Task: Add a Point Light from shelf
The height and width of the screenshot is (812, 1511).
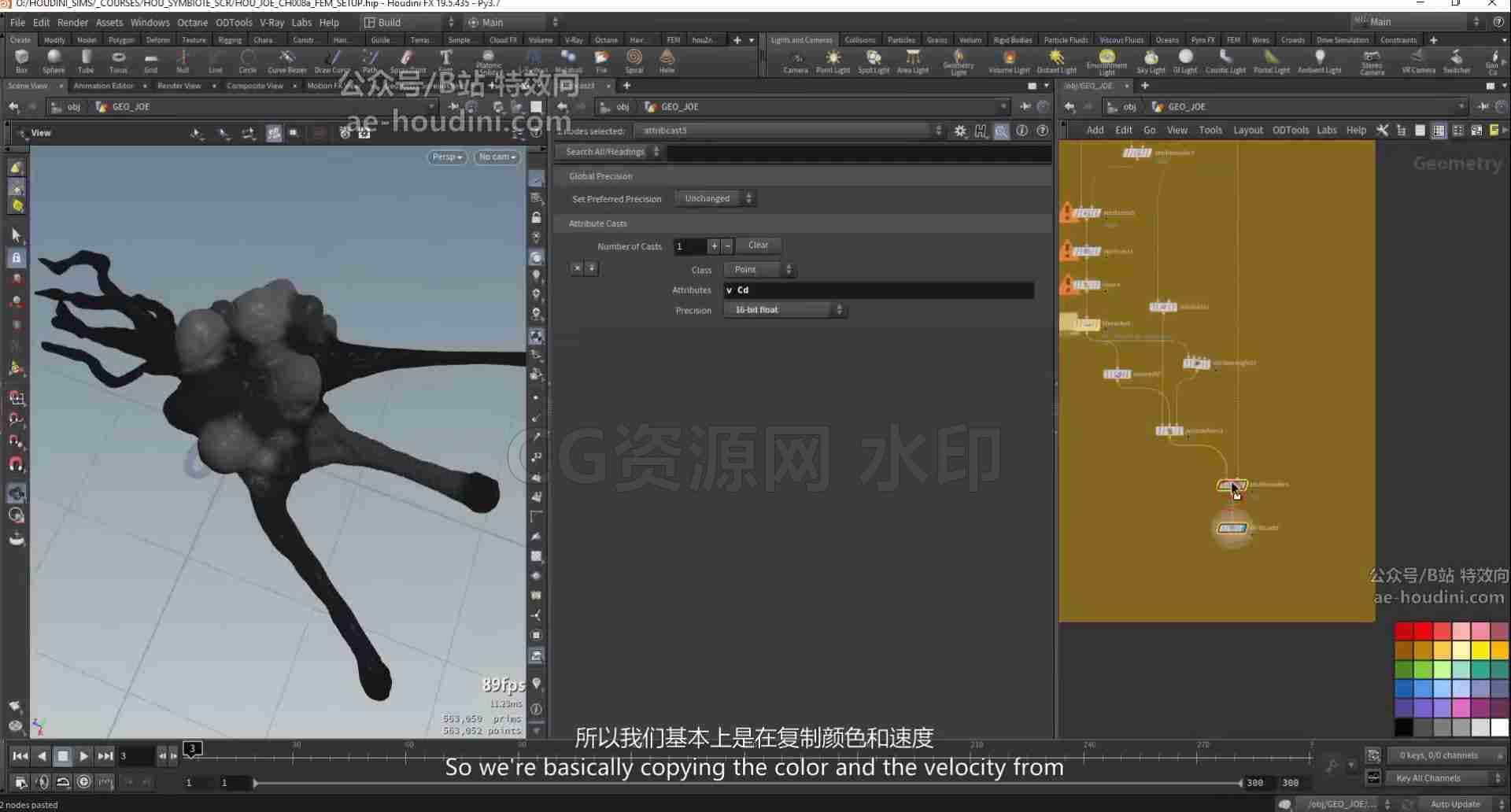Action: 833,61
